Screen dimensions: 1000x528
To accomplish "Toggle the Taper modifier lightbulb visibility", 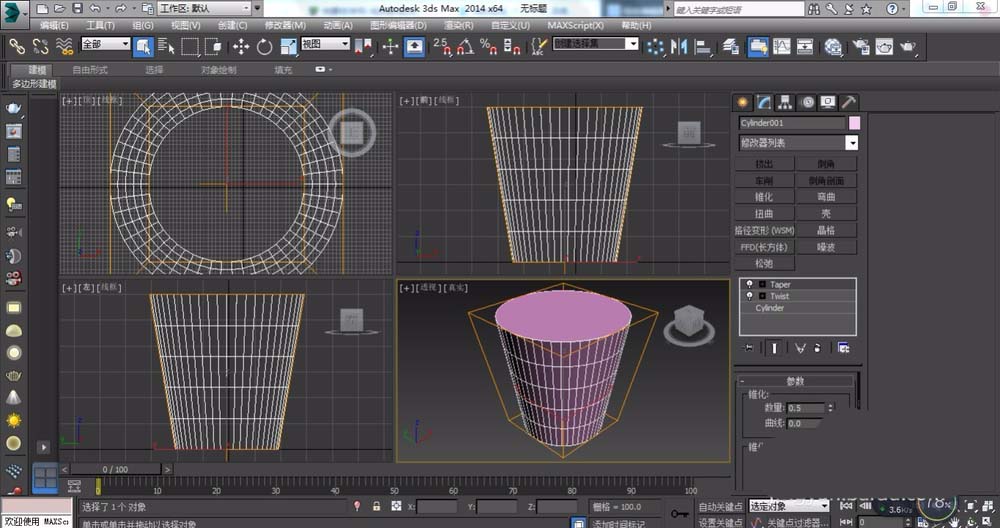I will pos(748,285).
